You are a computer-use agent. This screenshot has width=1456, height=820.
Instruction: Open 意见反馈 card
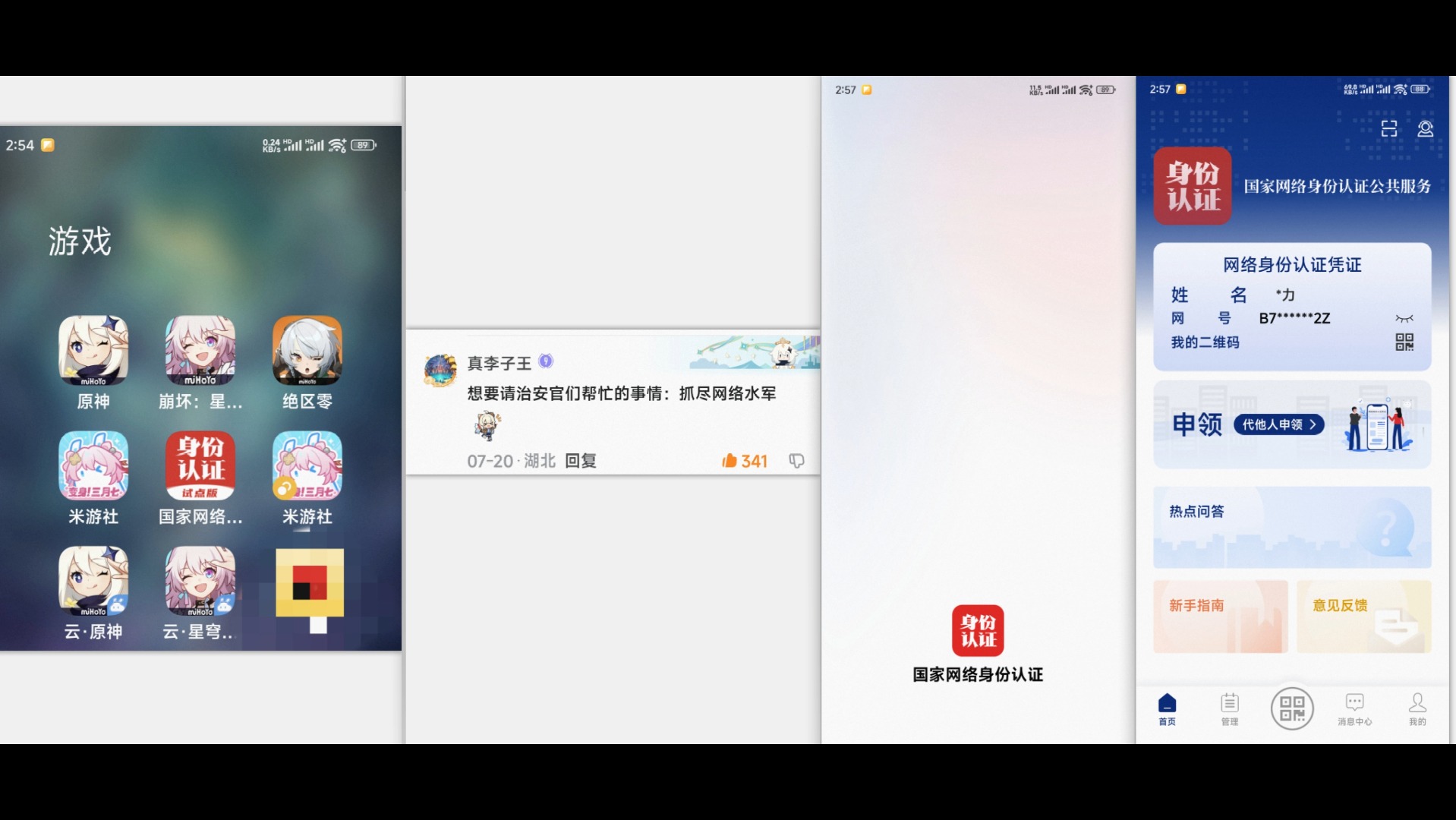pos(1364,617)
